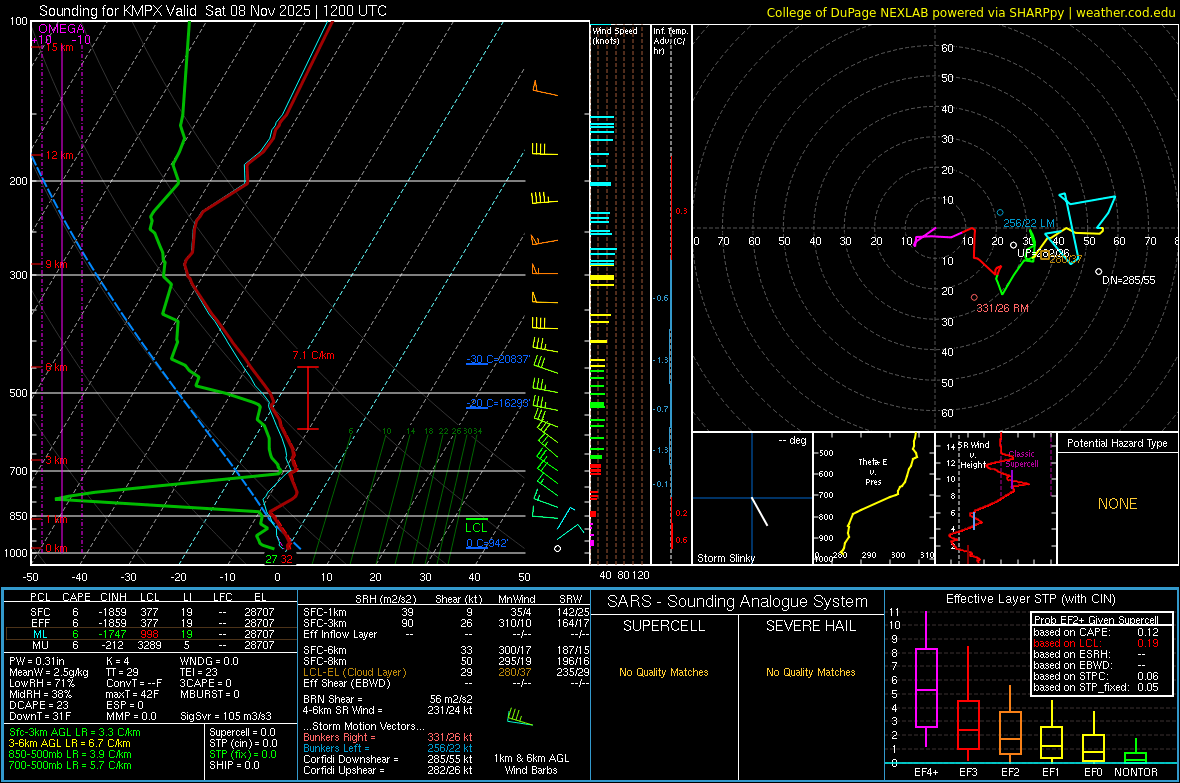Click the 'Potential Hazard Type' header
Image resolution: width=1180 pixels, height=783 pixels.
tap(1117, 443)
